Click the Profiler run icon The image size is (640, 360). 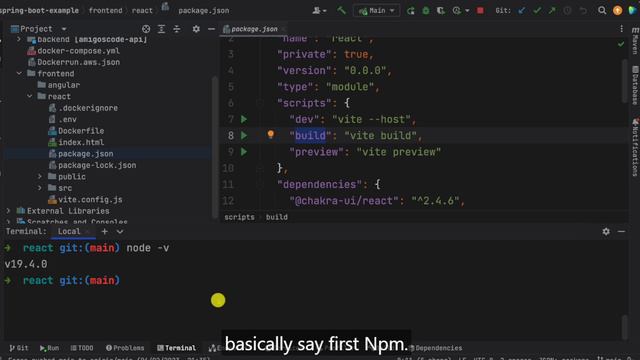click(x=456, y=11)
